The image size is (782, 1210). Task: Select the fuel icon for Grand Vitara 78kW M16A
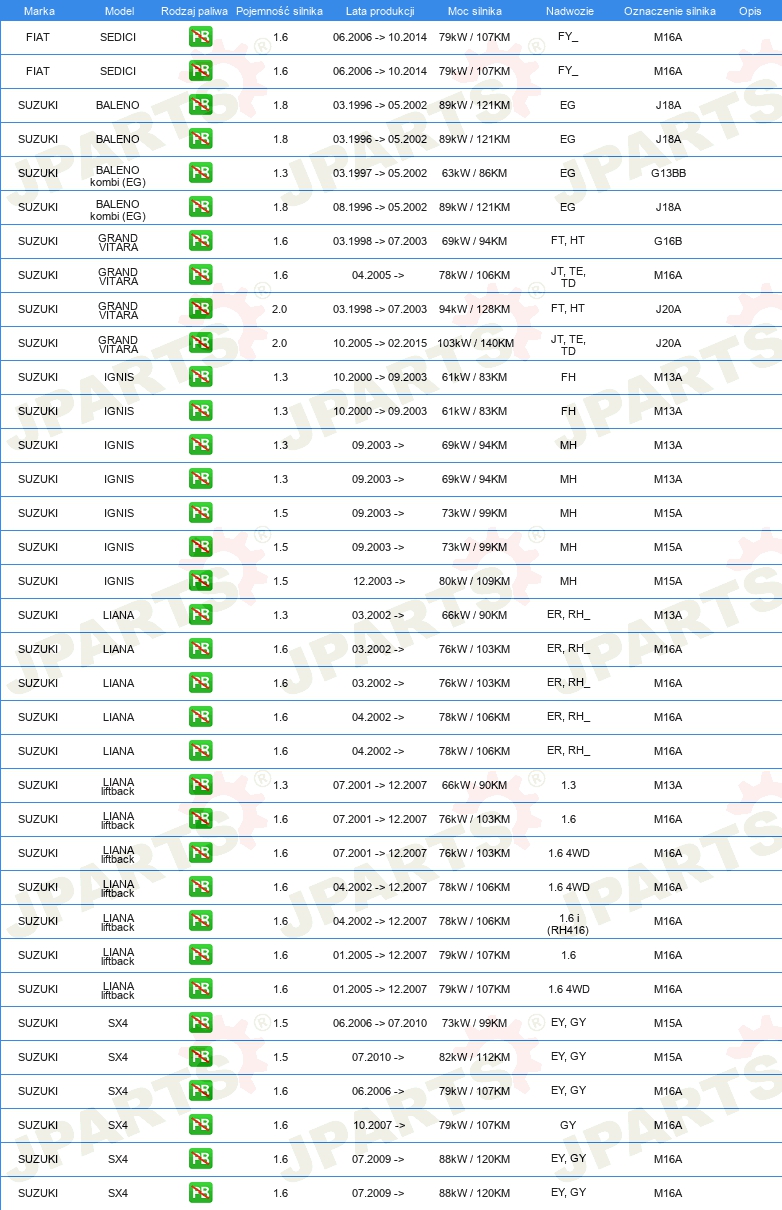(200, 275)
